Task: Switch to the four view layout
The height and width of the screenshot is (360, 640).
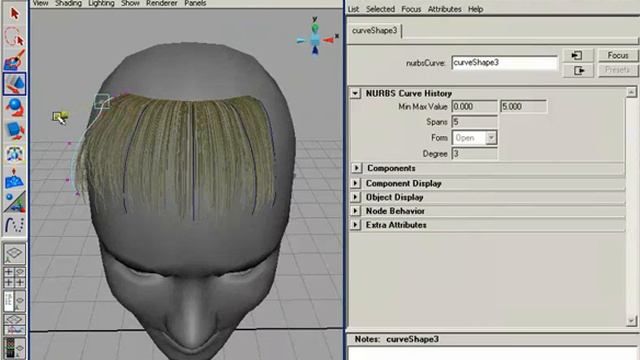Action: pyautogui.click(x=14, y=277)
